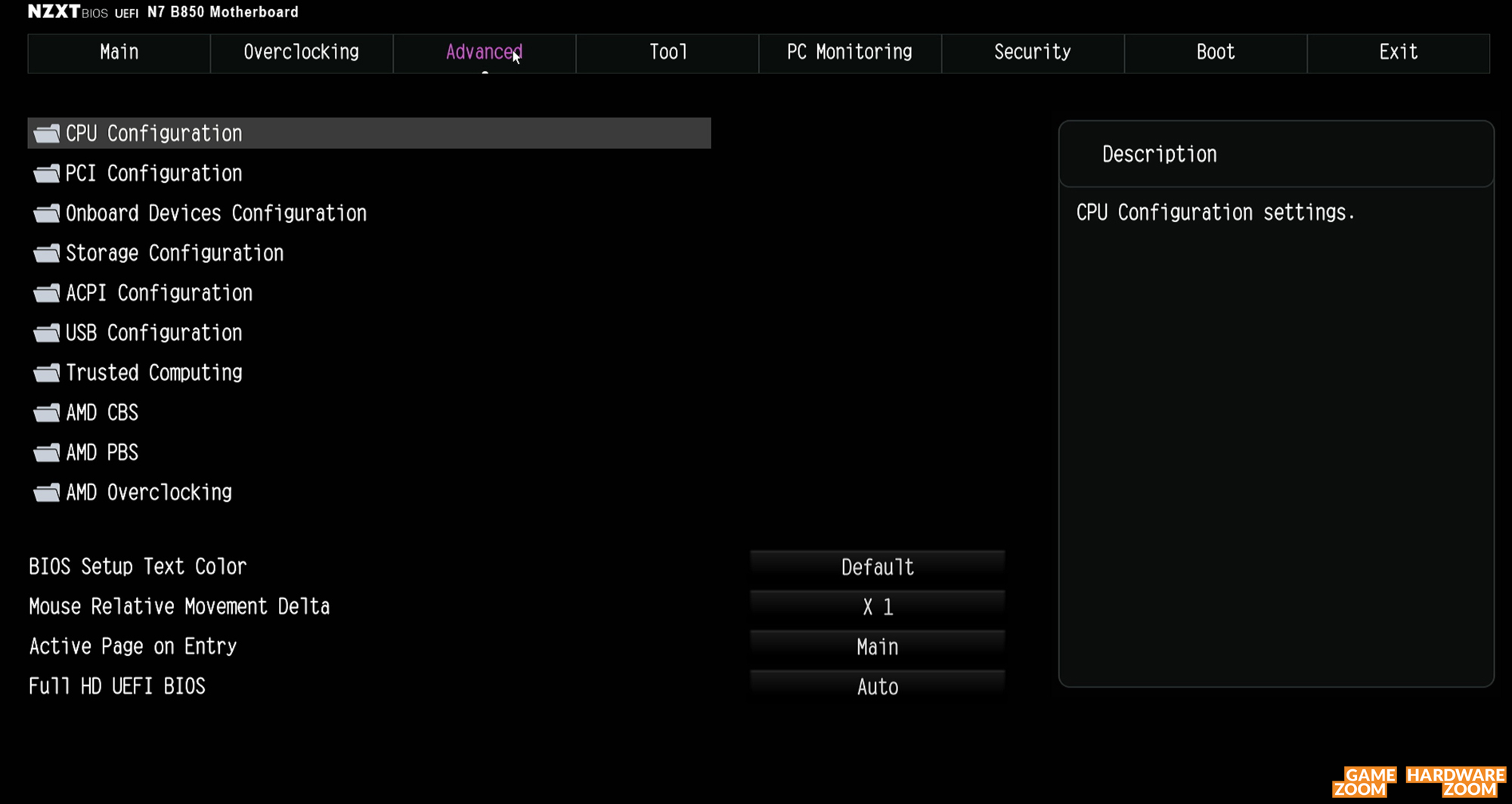This screenshot has height=804, width=1512.
Task: Click the AMD PBS folder icon
Action: 47,453
